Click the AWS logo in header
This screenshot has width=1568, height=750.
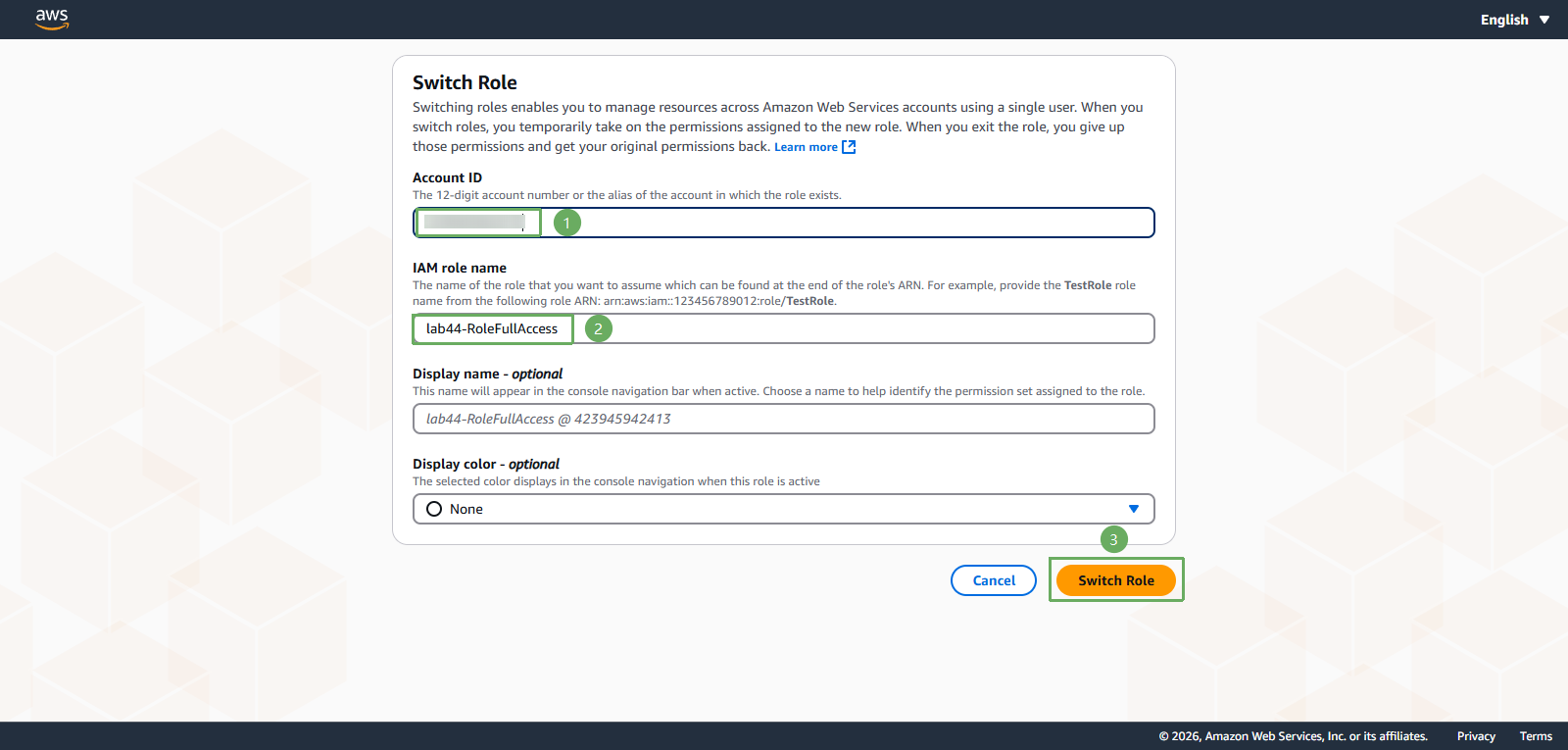coord(52,19)
